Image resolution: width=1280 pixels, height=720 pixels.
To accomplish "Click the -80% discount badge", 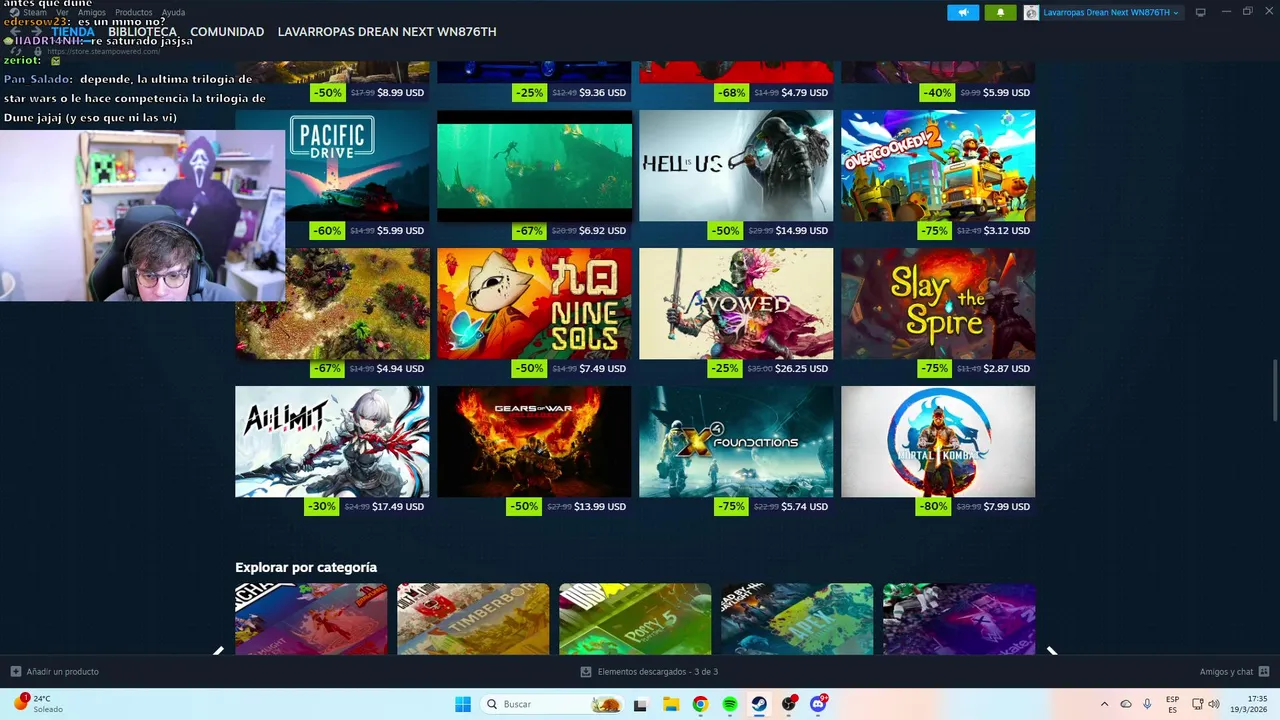I will pyautogui.click(x=935, y=507).
